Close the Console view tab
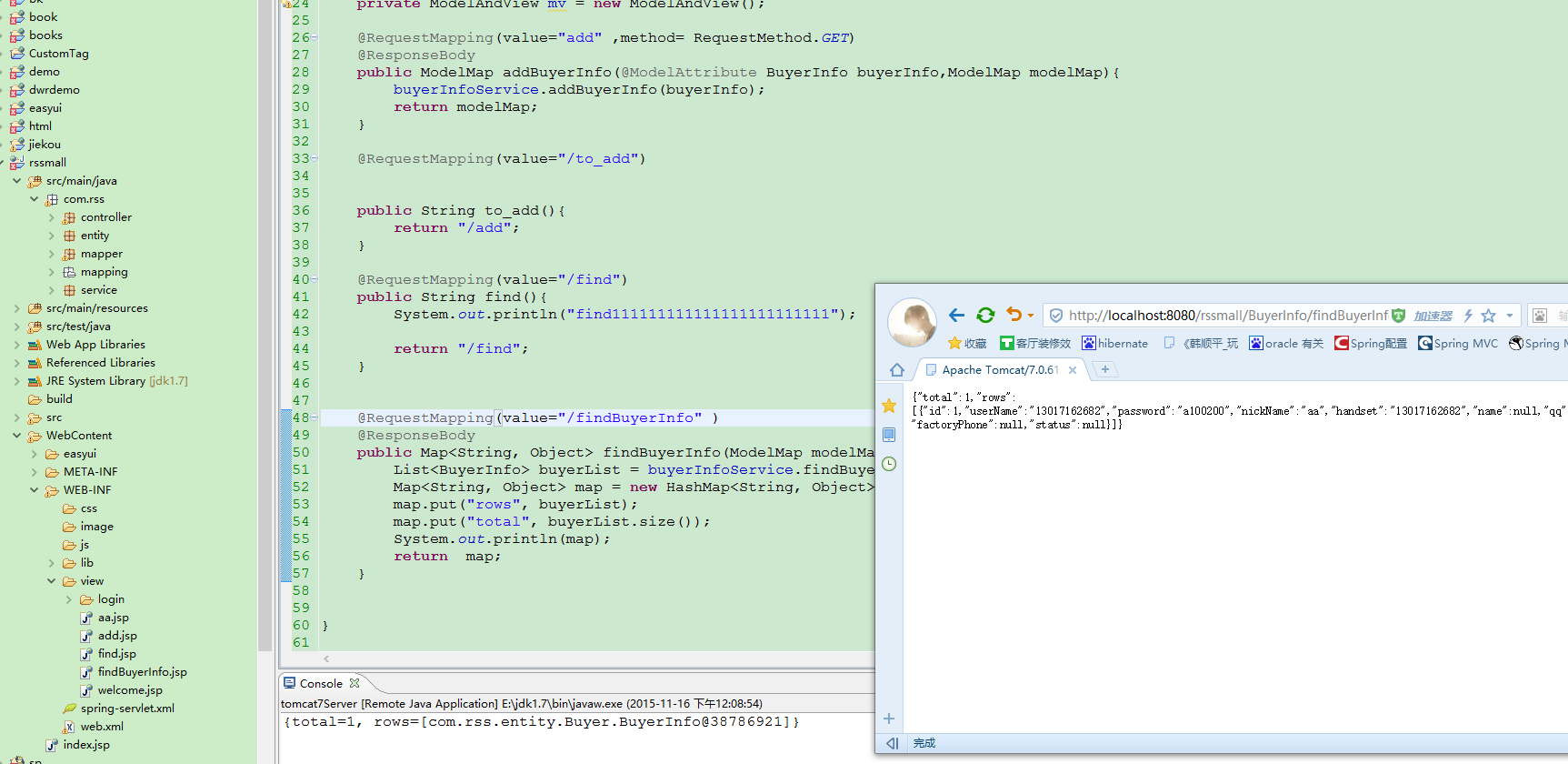The height and width of the screenshot is (764, 1568). click(355, 683)
